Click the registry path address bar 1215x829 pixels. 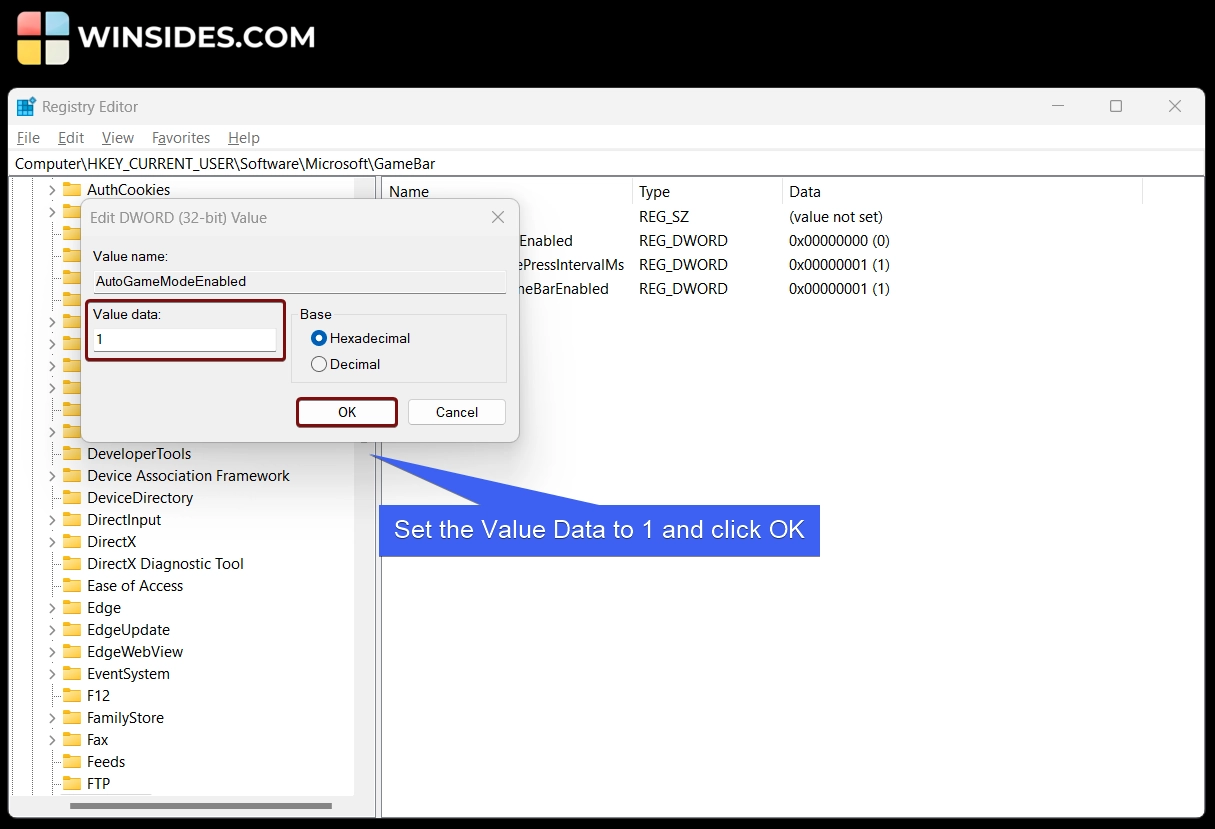click(x=607, y=163)
